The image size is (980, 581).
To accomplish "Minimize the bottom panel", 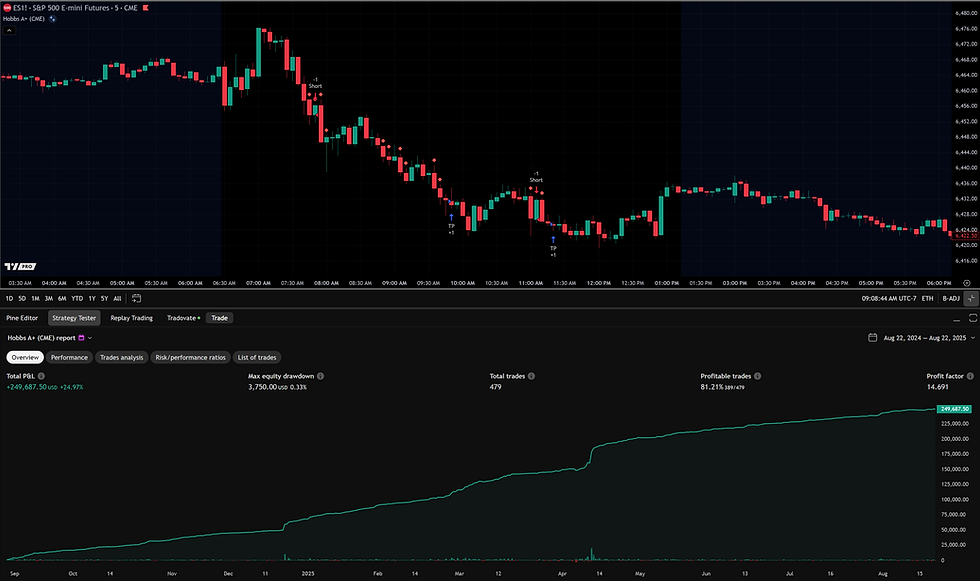I will pos(956,319).
